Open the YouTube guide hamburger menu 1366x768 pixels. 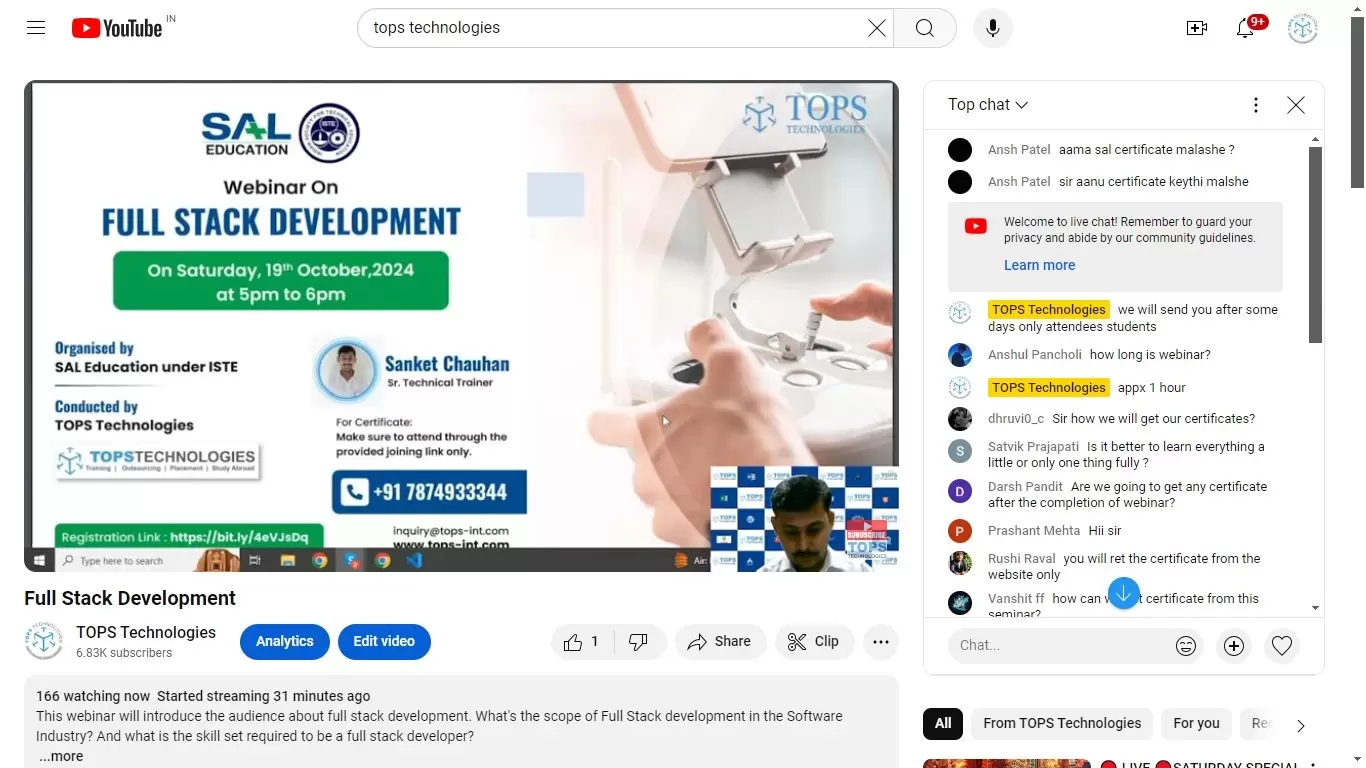36,28
